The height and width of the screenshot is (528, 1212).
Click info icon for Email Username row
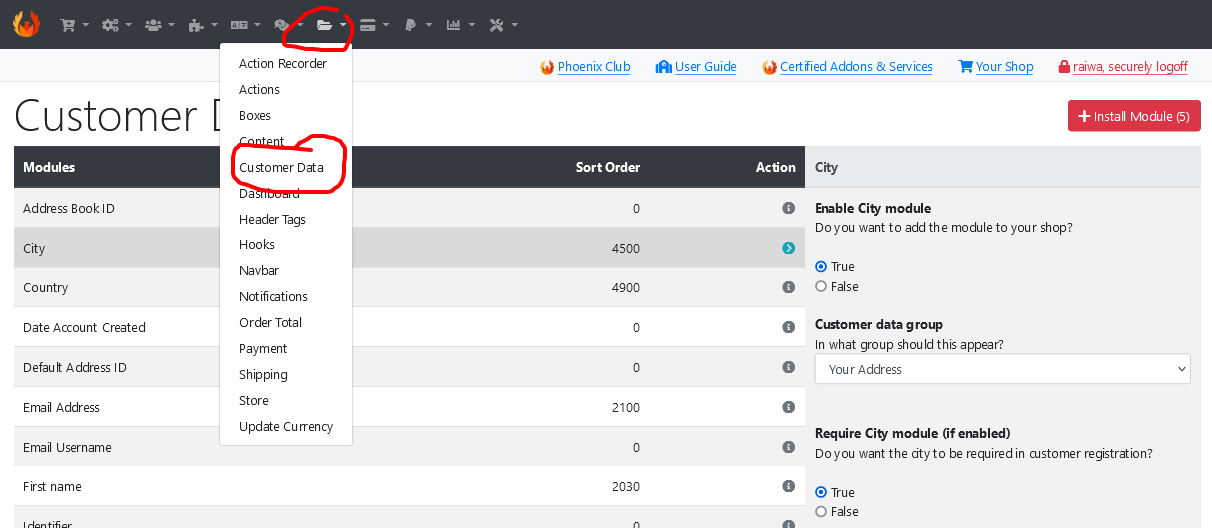pyautogui.click(x=788, y=447)
